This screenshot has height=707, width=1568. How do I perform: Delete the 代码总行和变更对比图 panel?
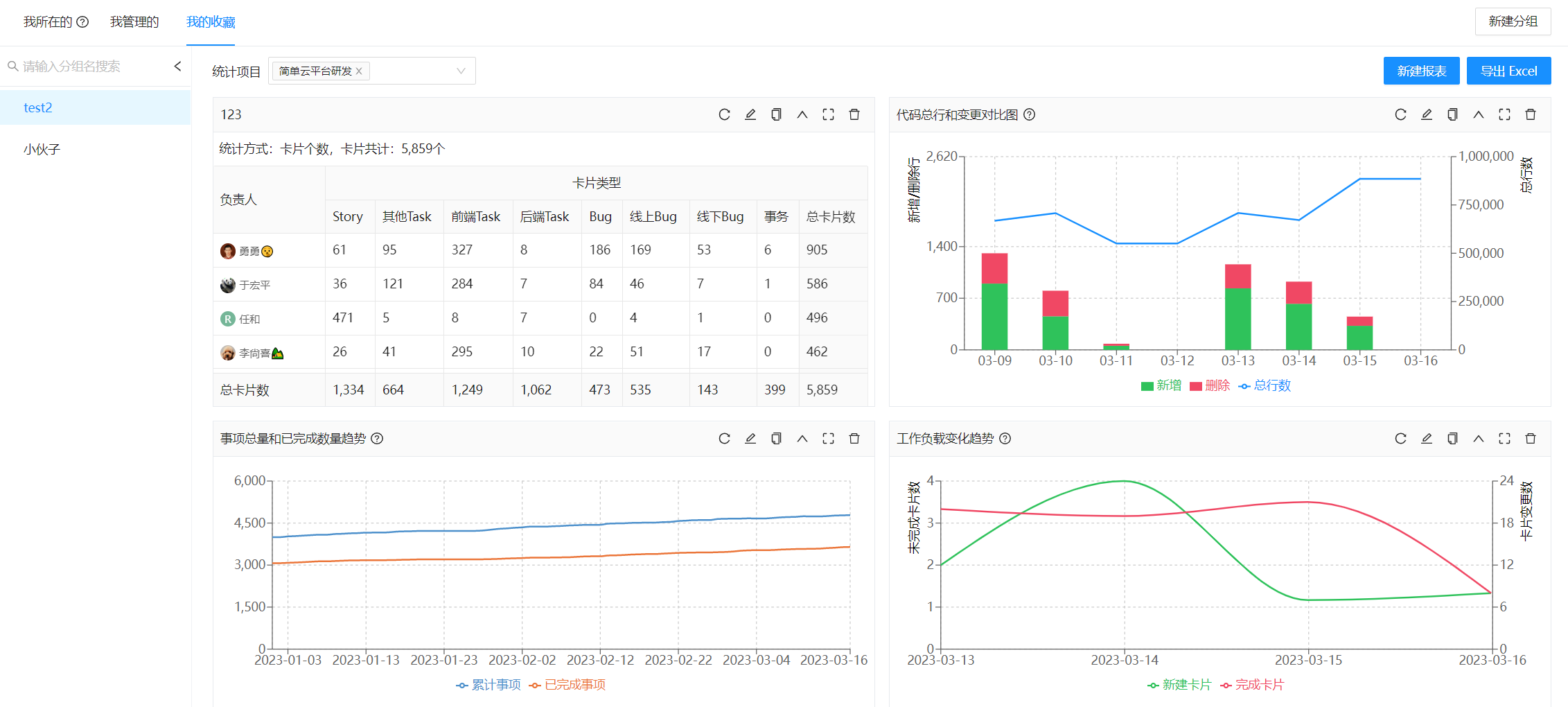point(1531,114)
